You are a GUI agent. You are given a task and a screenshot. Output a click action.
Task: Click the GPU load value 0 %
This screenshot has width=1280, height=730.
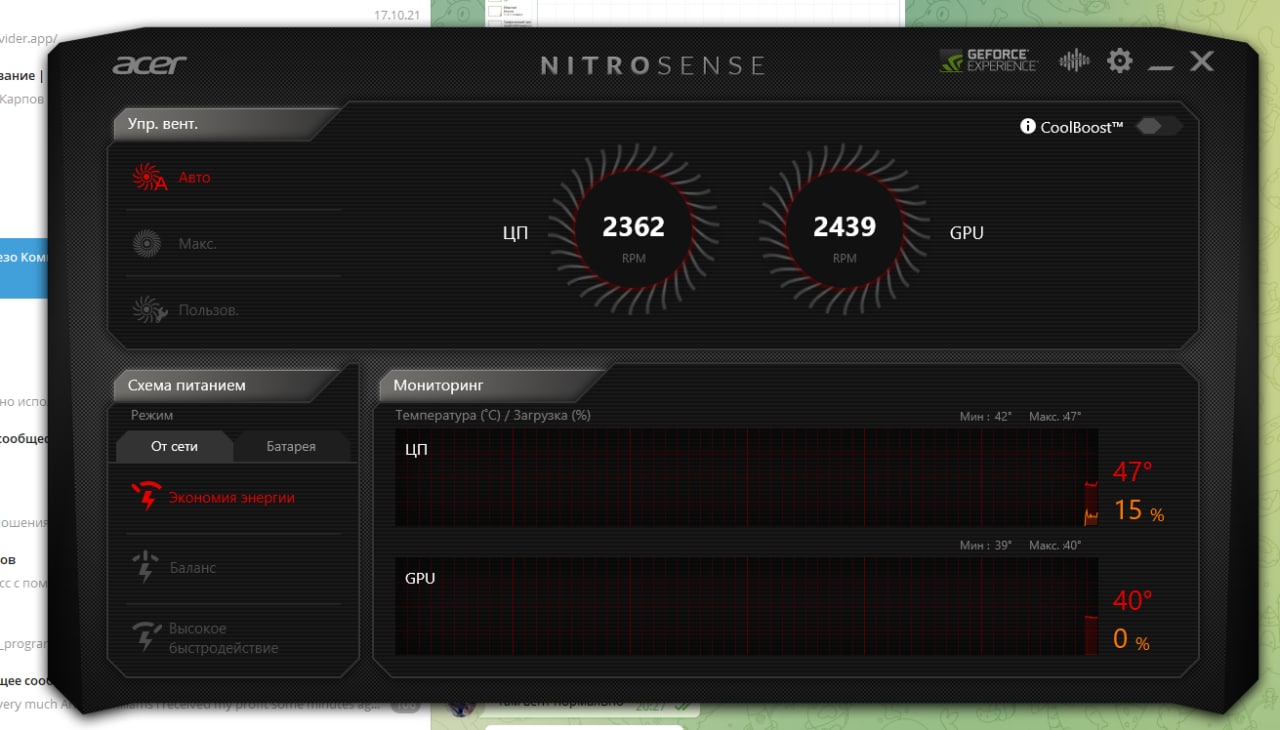point(1131,640)
